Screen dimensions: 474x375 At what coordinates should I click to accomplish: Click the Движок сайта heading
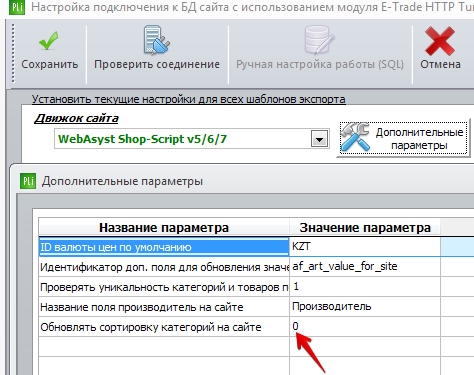[76, 118]
